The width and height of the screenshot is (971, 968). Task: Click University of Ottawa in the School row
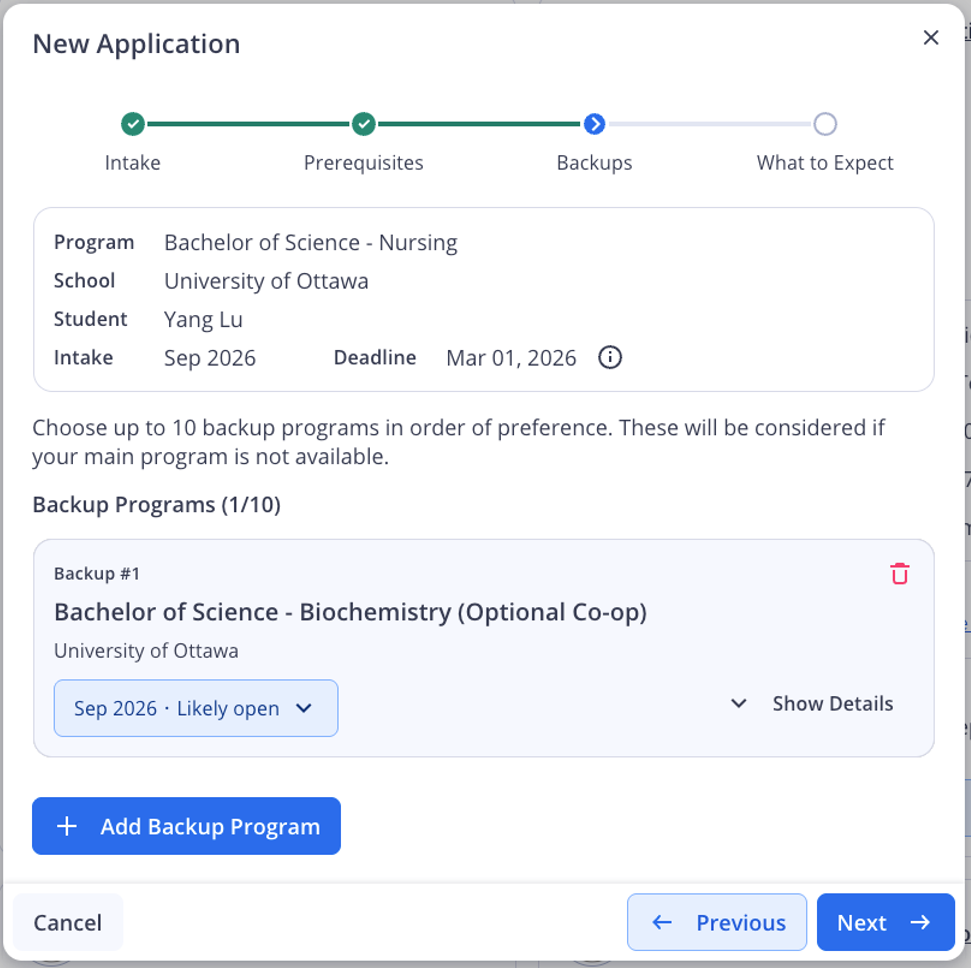click(266, 281)
